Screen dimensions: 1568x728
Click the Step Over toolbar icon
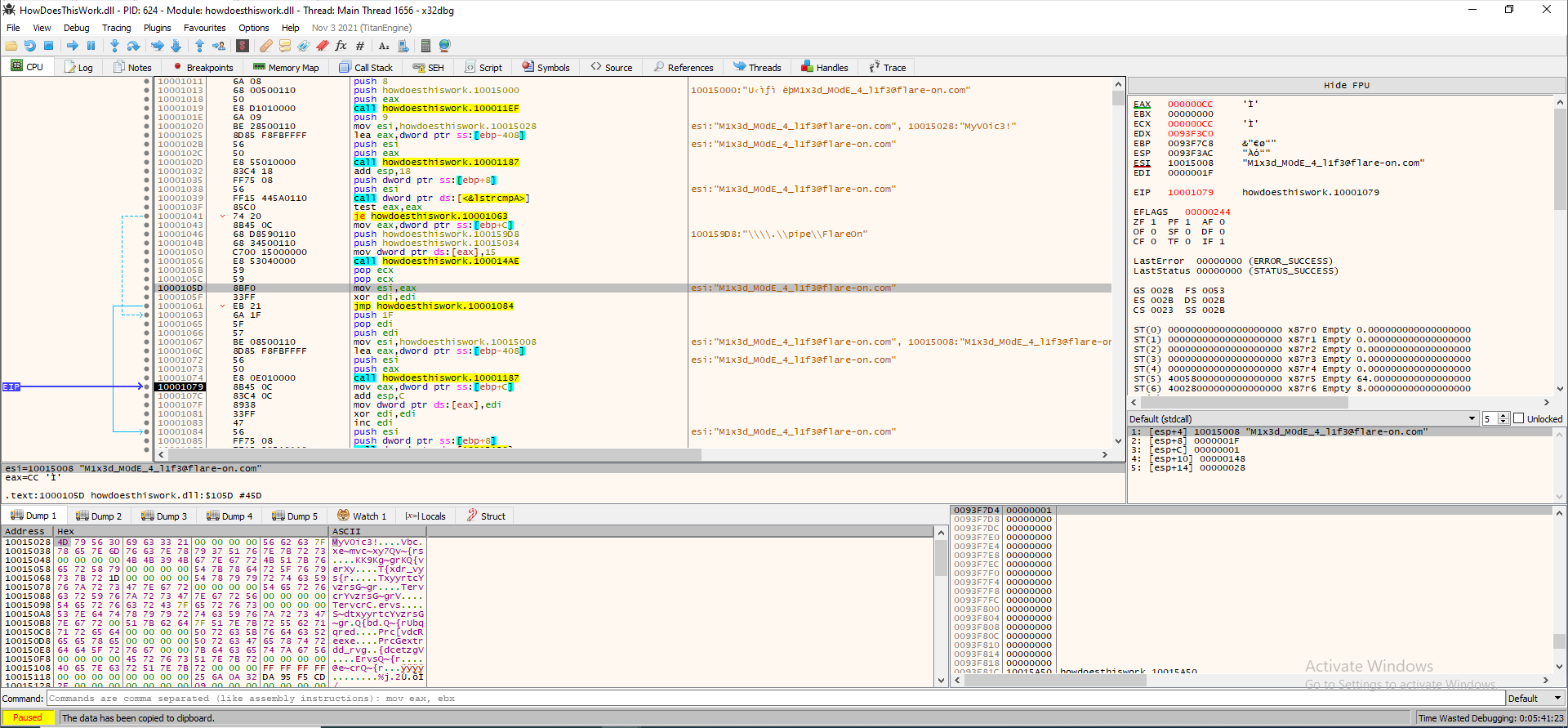click(133, 46)
